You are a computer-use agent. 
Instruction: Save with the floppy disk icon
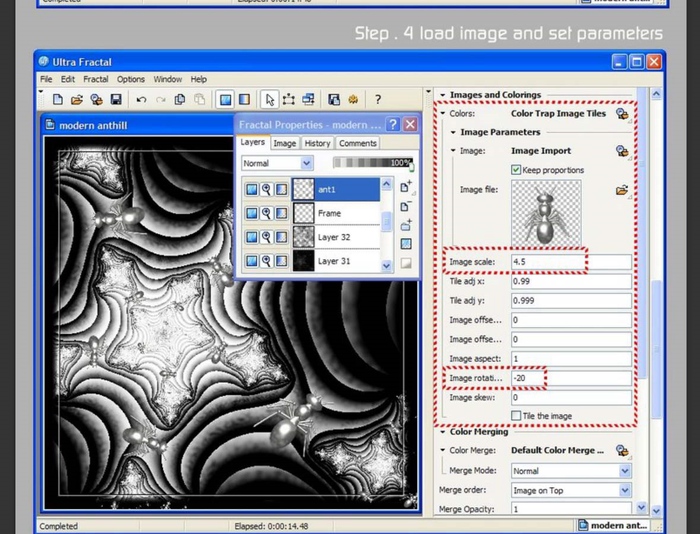(x=116, y=99)
